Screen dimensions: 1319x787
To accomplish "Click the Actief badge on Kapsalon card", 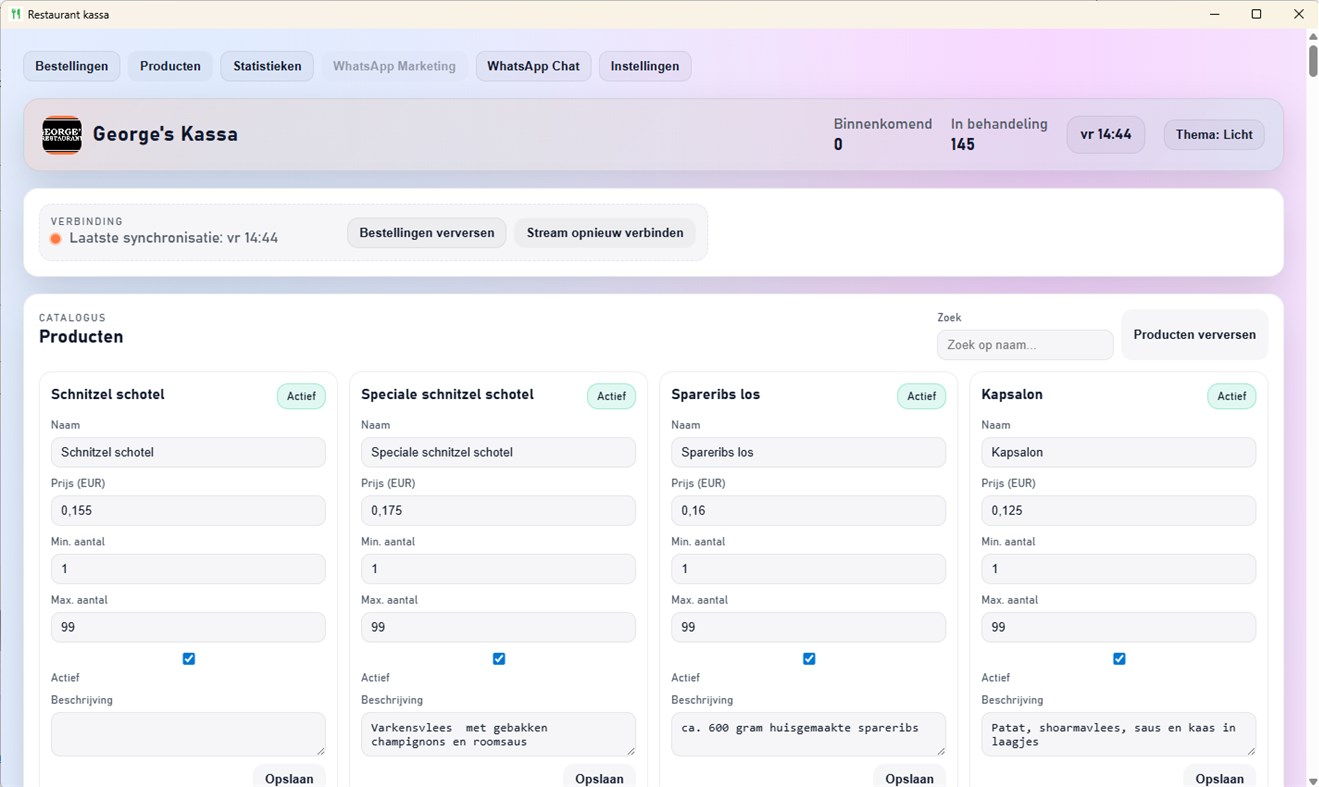I will click(x=1232, y=396).
